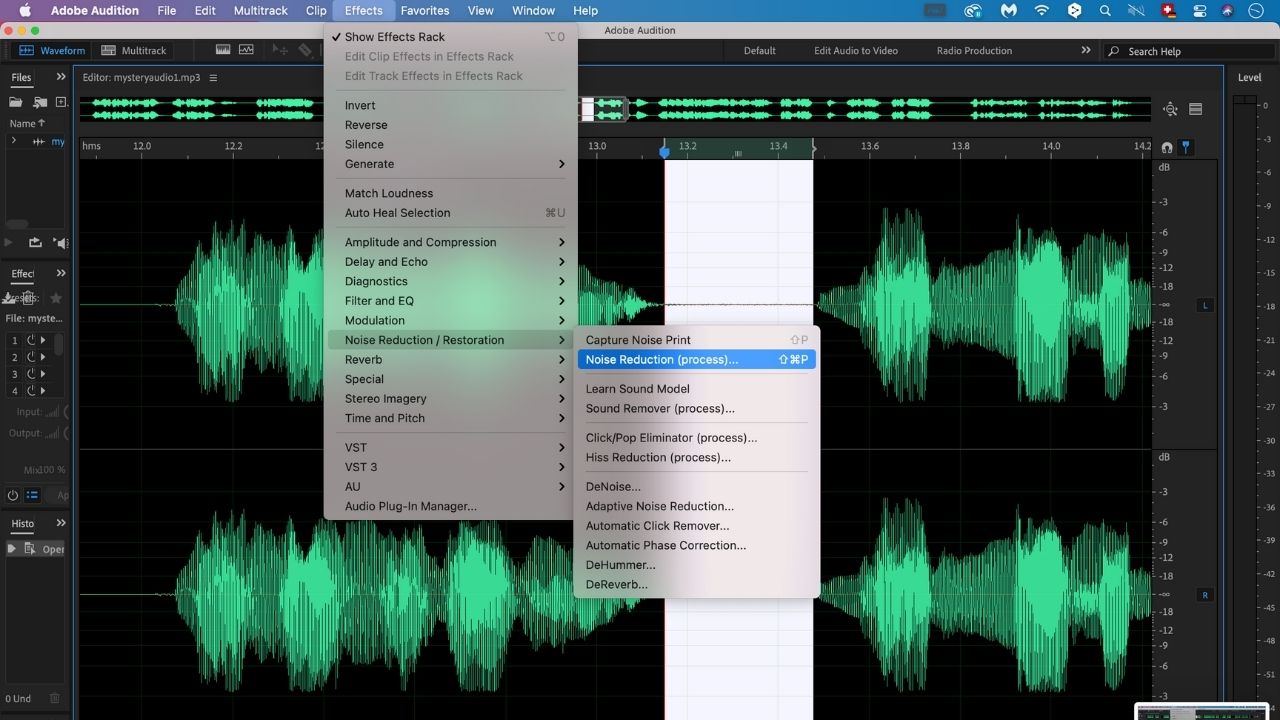Expand the mysteryaudio file row in Files
Viewport: 1280px width, 720px height.
[14, 141]
